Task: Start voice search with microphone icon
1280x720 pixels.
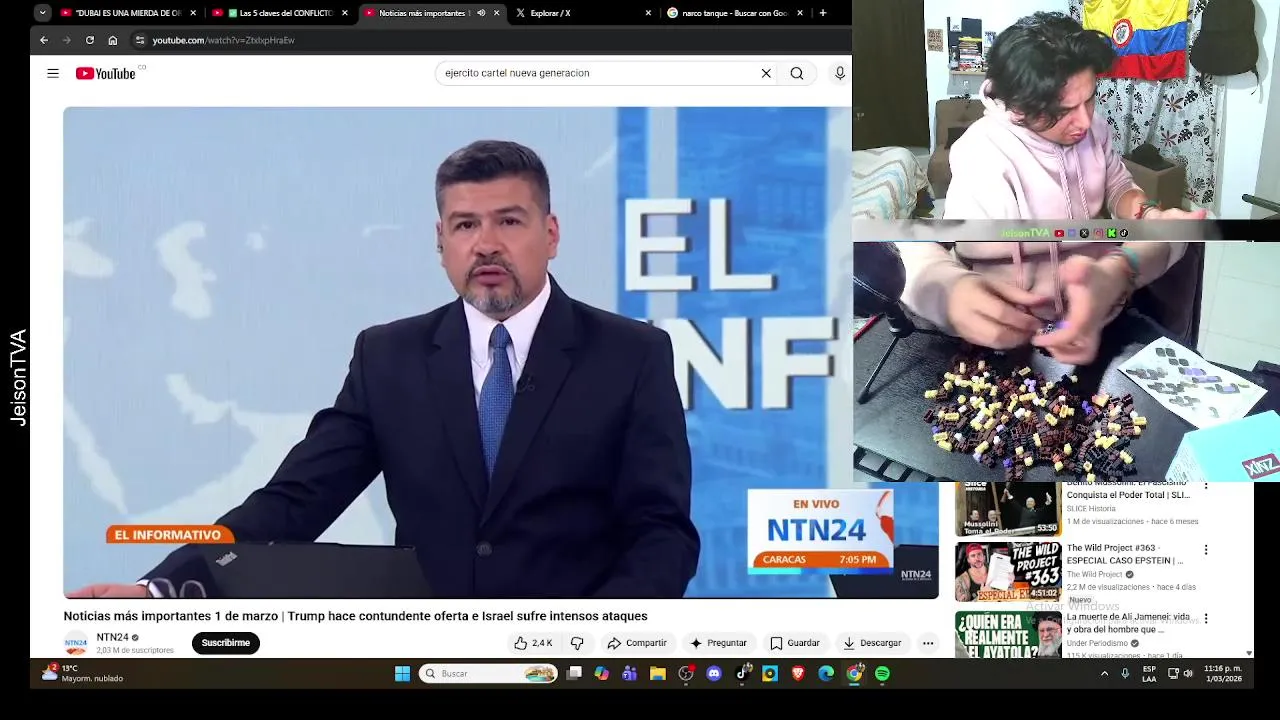Action: [840, 73]
